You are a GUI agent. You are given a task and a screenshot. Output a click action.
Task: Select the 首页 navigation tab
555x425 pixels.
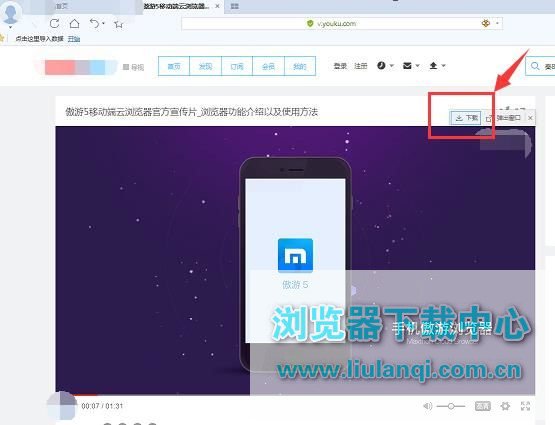174,66
